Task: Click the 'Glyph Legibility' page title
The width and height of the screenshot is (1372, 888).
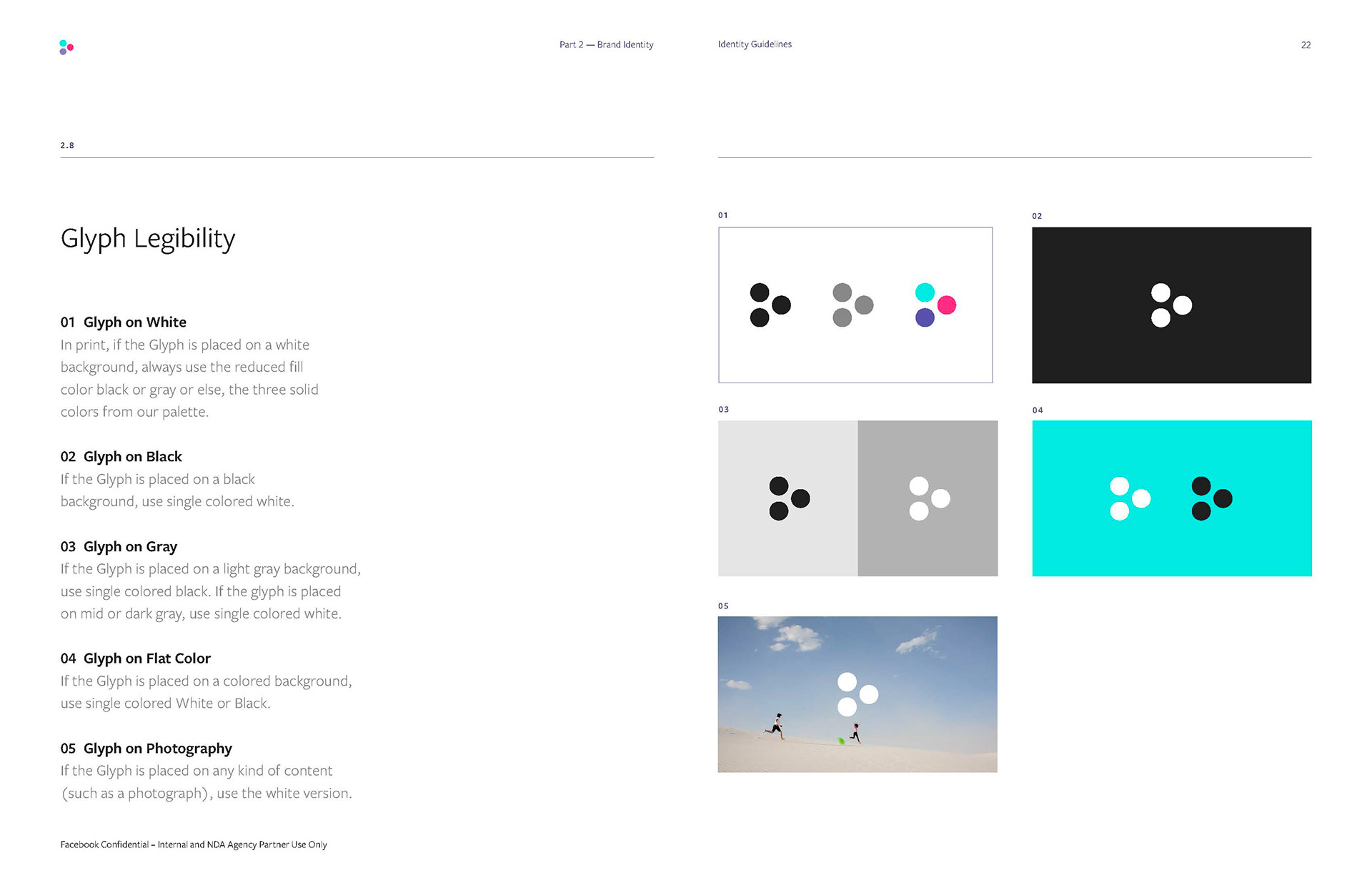Action: coord(148,239)
